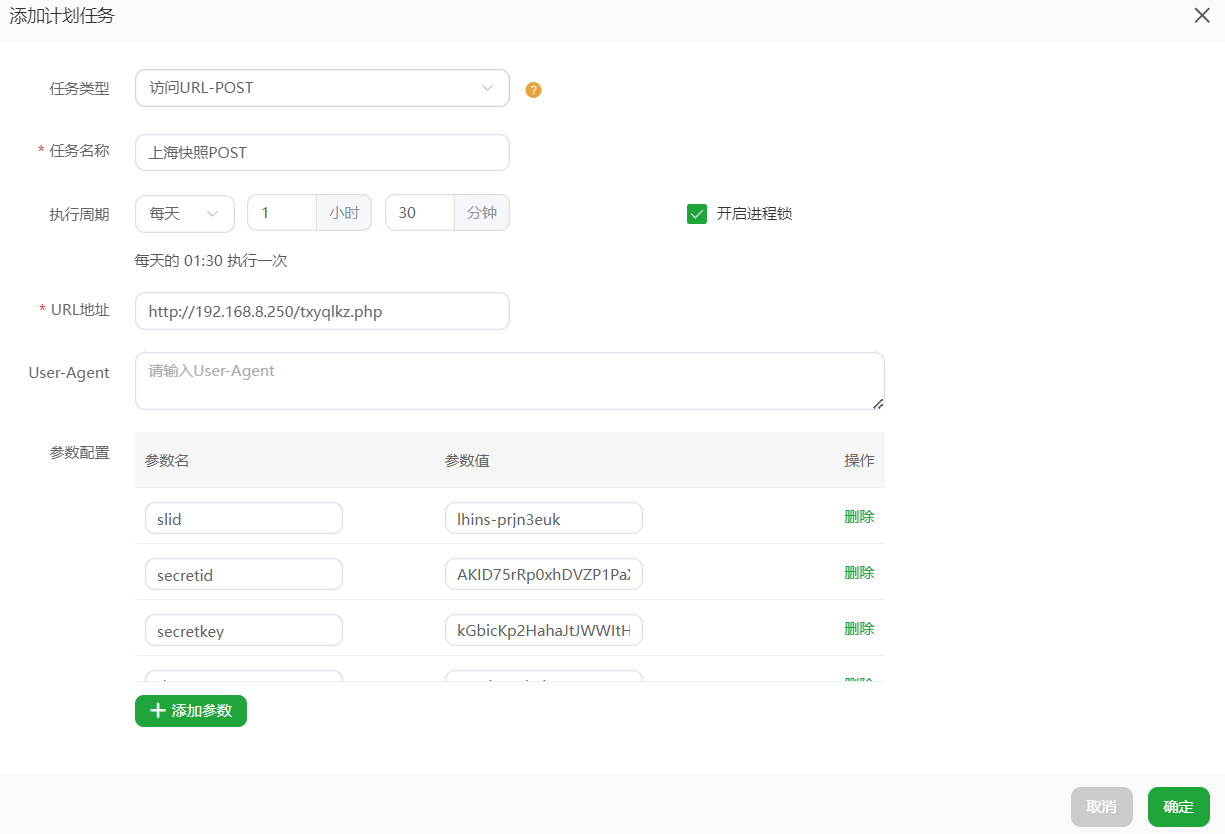Viewport: 1225px width, 834px height.
Task: Click the minute input field showing 30
Action: tap(420, 214)
